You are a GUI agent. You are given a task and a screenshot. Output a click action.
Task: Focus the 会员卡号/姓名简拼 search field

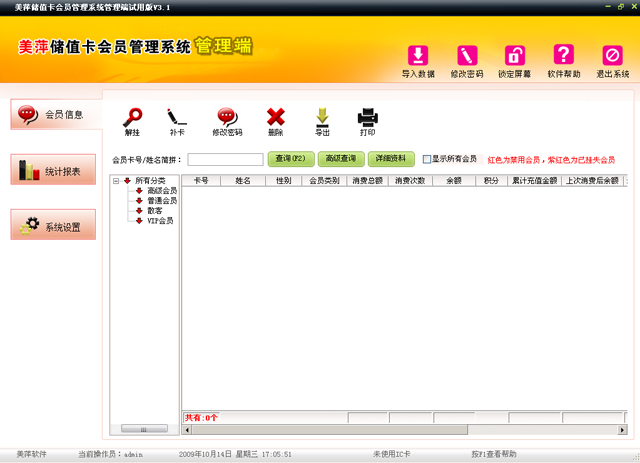pyautogui.click(x=224, y=159)
